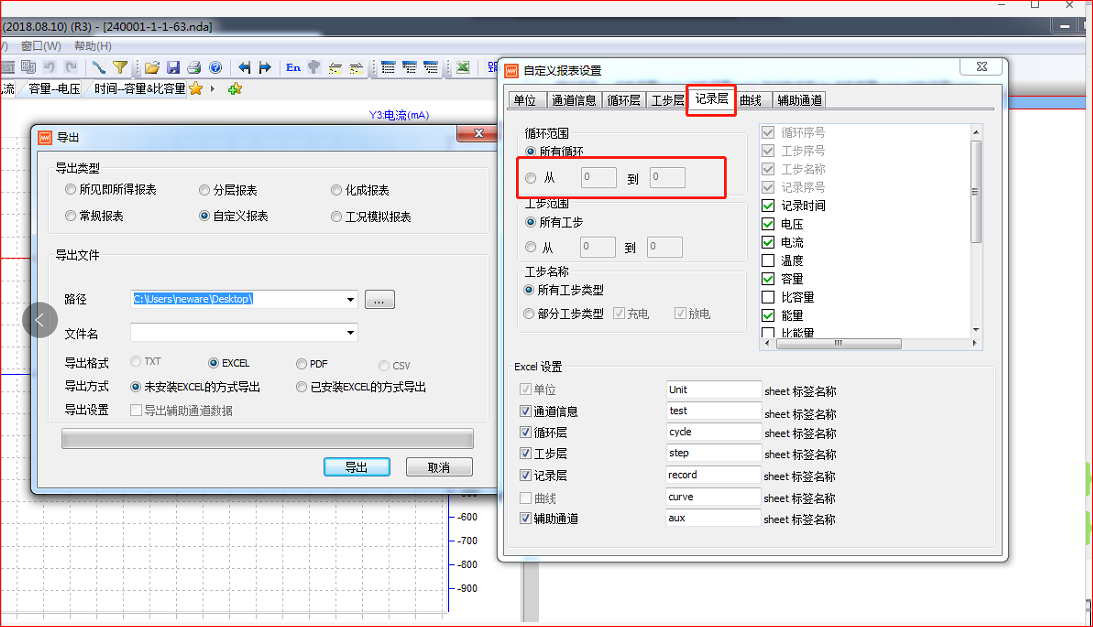The image size is (1093, 627).
Task: Open the 时间--容里&比容里 chart tab
Action: tap(139, 89)
